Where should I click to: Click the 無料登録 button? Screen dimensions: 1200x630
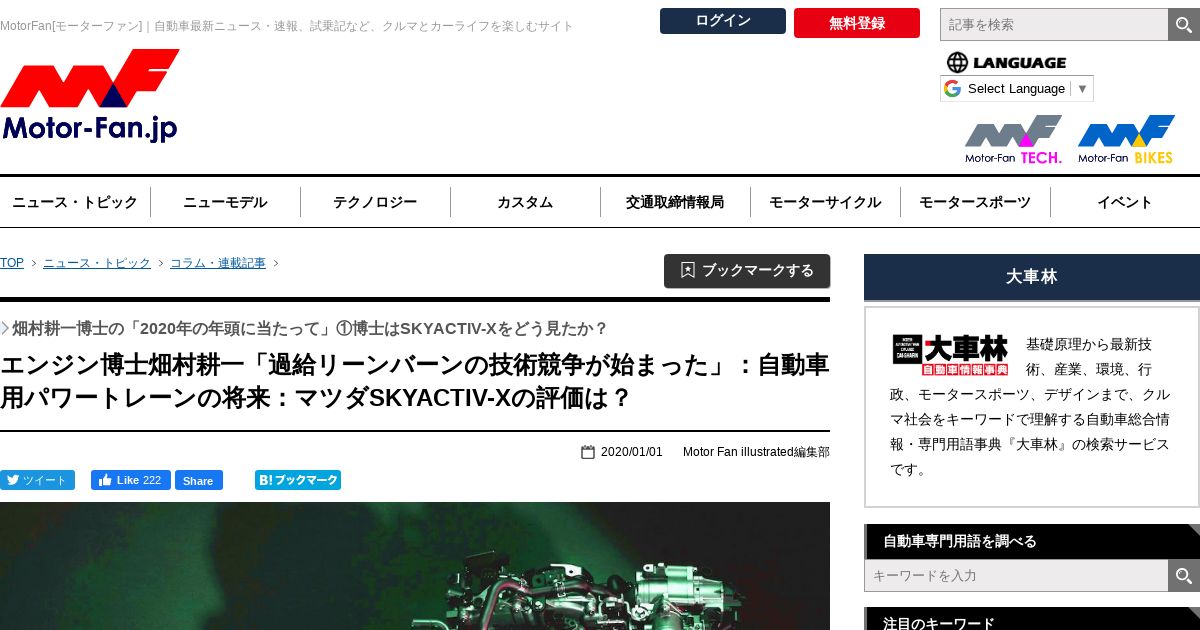coord(857,23)
